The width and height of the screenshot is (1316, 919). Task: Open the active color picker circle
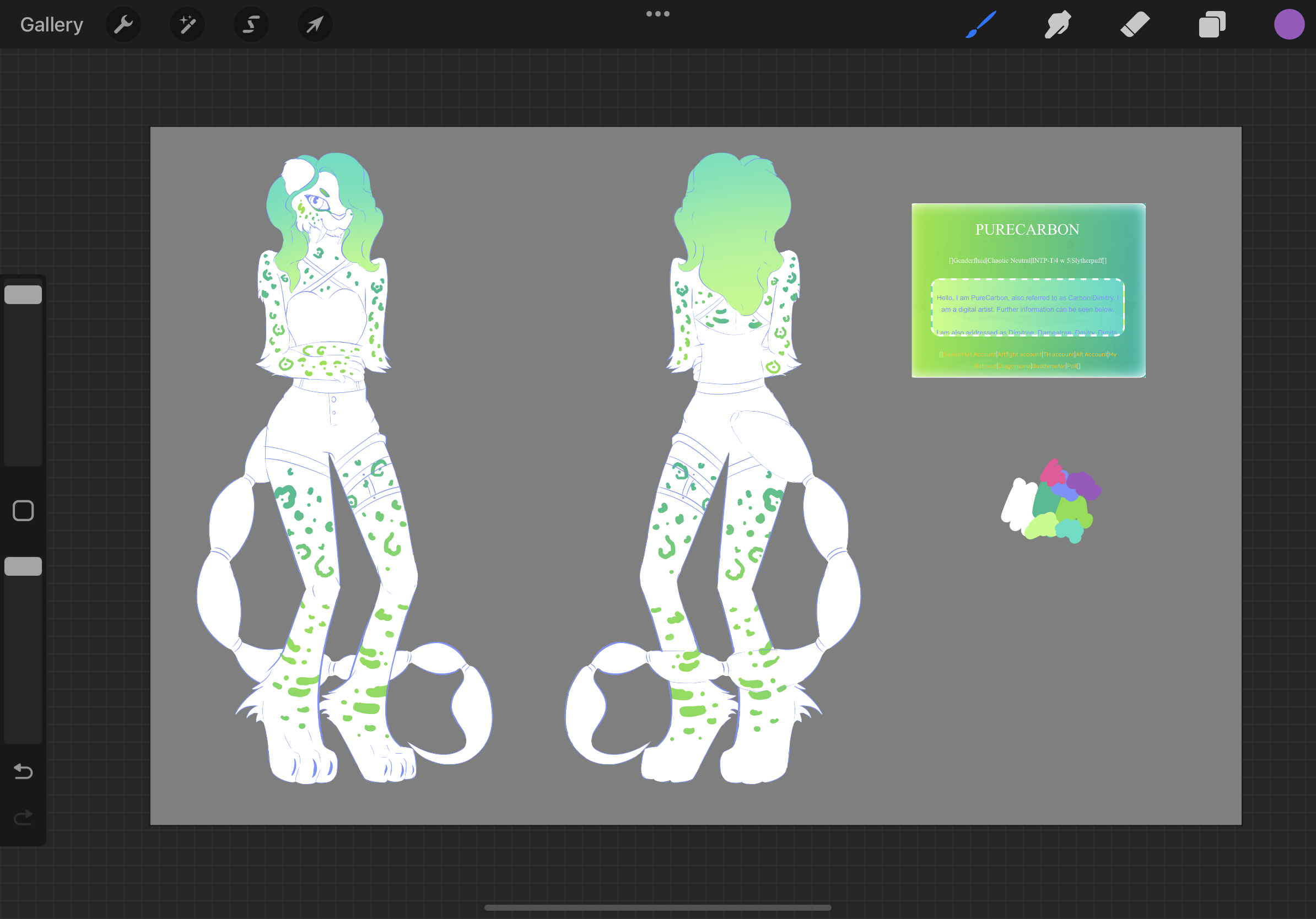click(1289, 24)
